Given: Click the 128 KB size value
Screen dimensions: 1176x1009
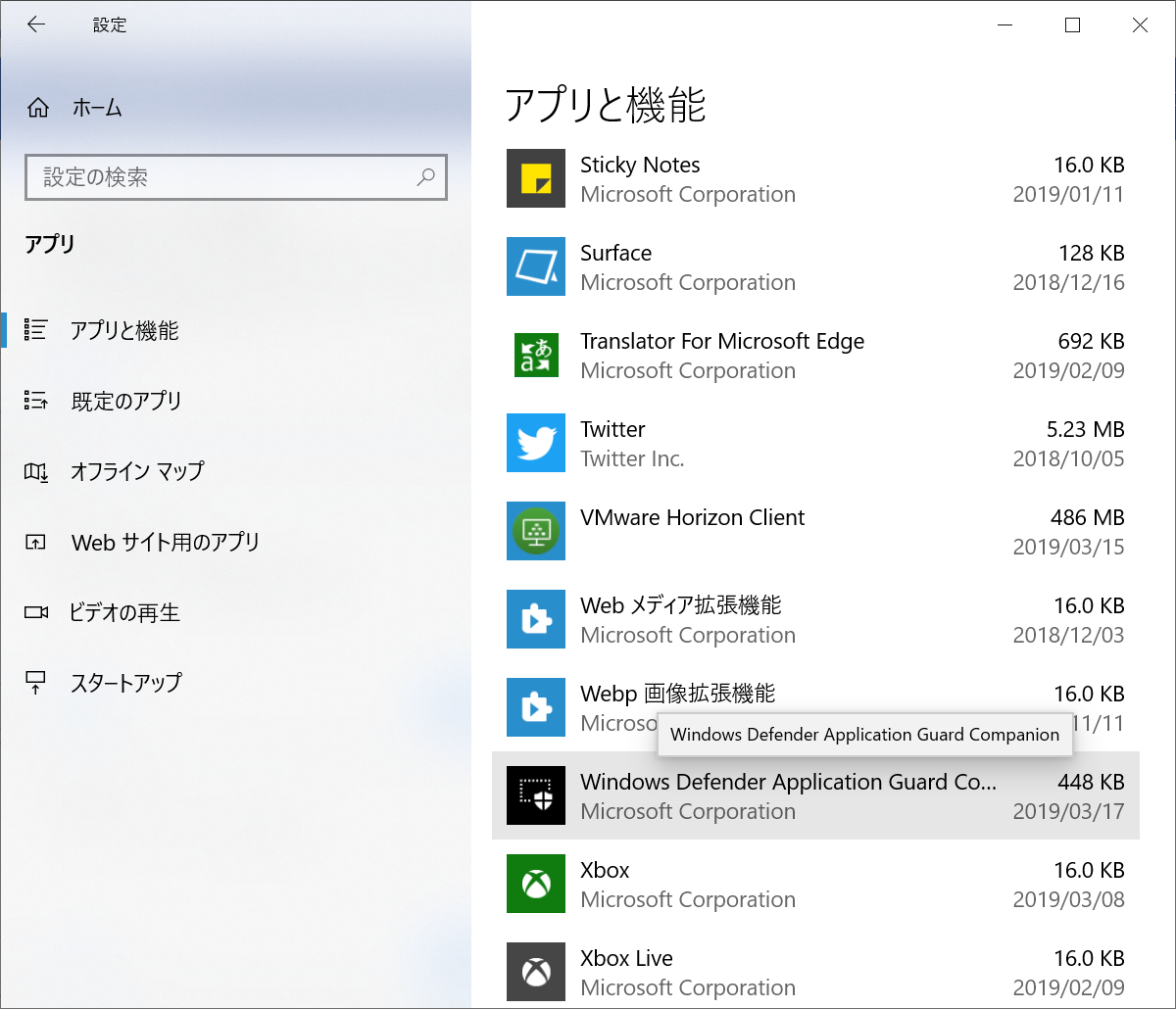Looking at the screenshot, I should (1092, 253).
